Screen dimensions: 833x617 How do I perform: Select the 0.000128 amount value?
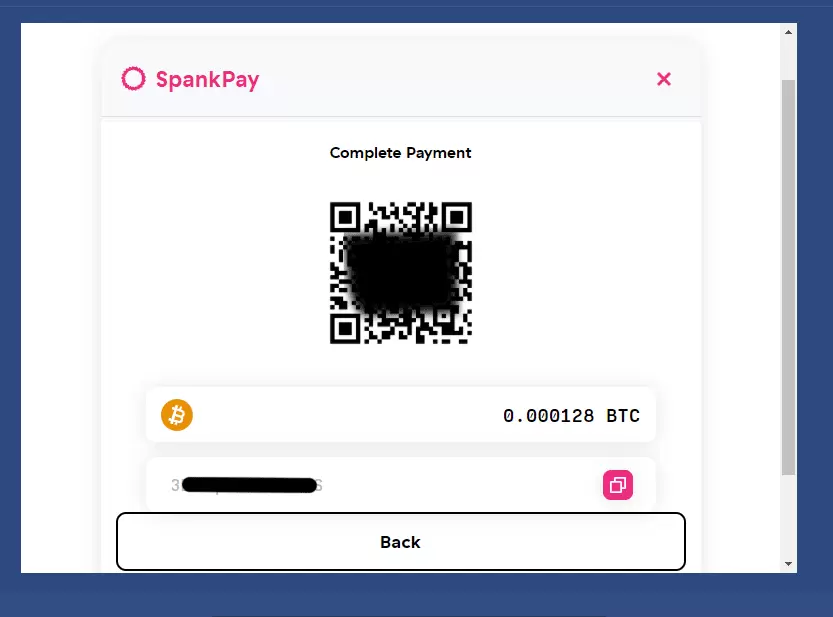click(548, 416)
